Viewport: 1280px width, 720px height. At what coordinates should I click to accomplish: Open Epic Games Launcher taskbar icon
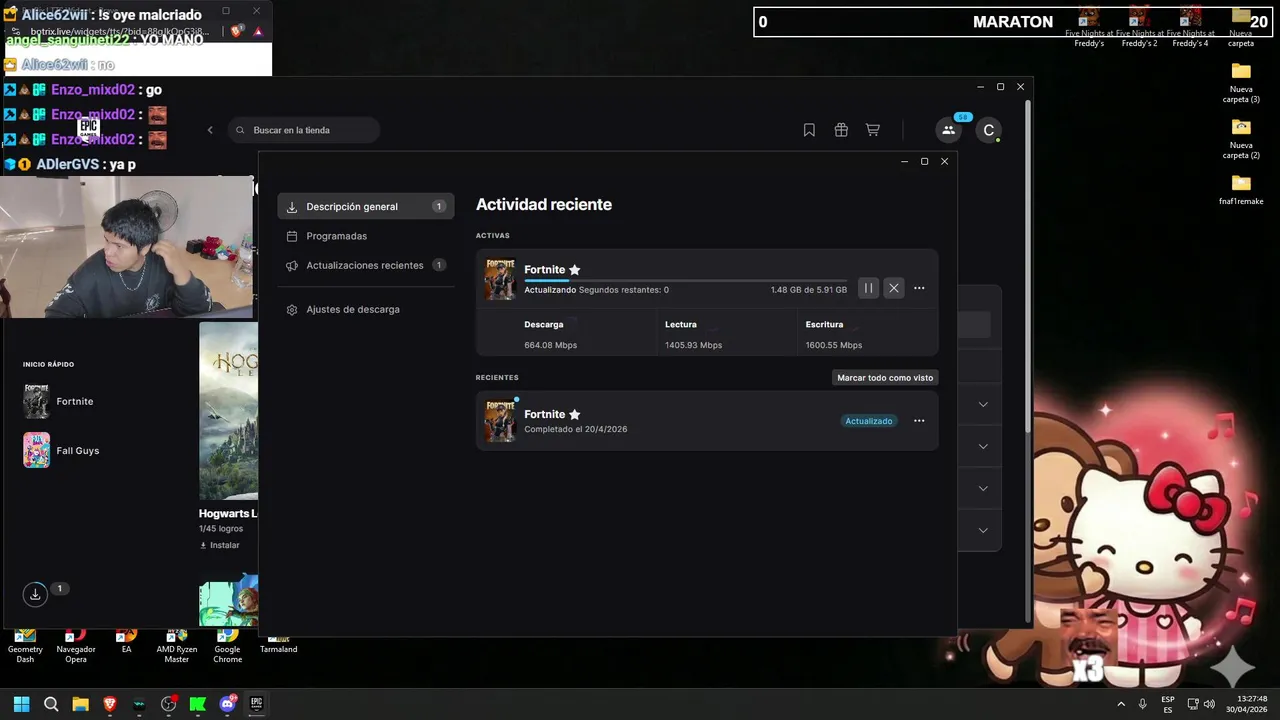(x=256, y=704)
